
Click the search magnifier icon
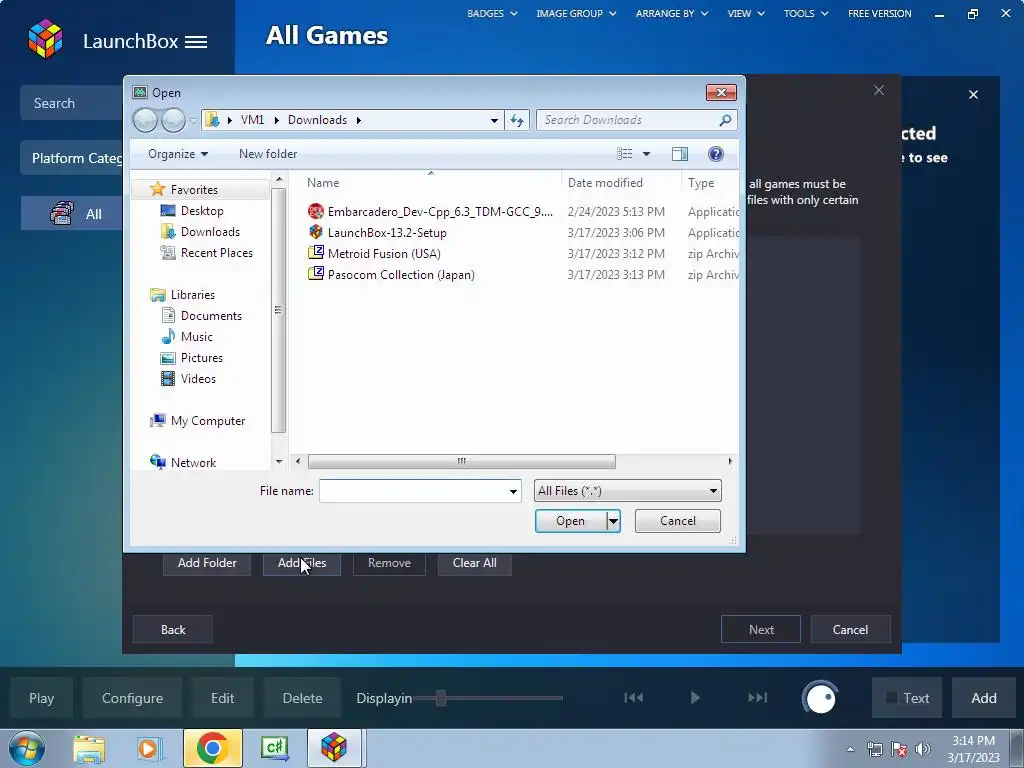[x=725, y=120]
